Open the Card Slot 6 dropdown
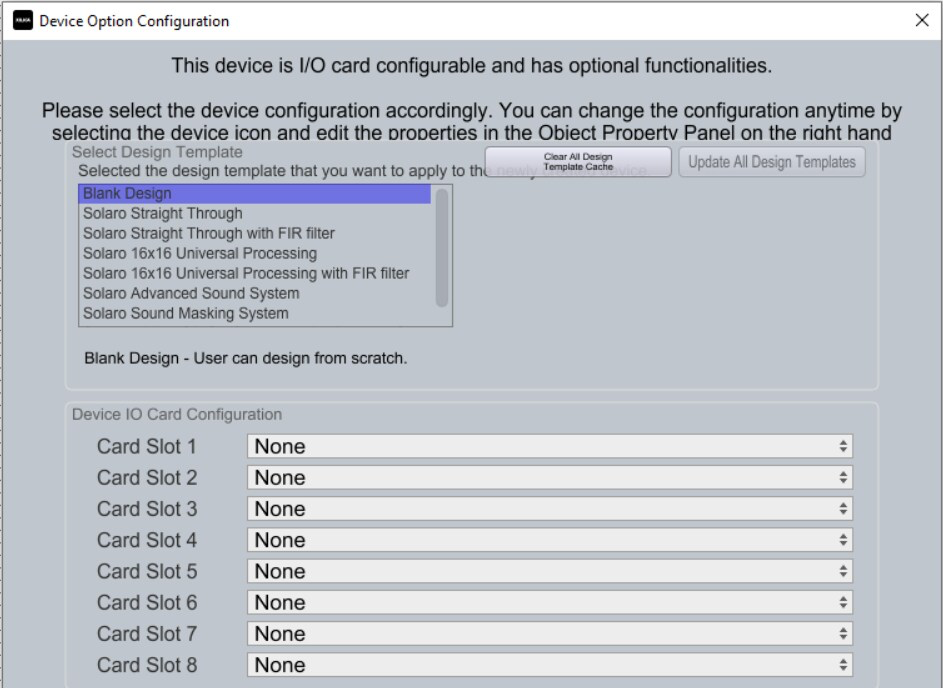943x688 pixels. point(550,603)
